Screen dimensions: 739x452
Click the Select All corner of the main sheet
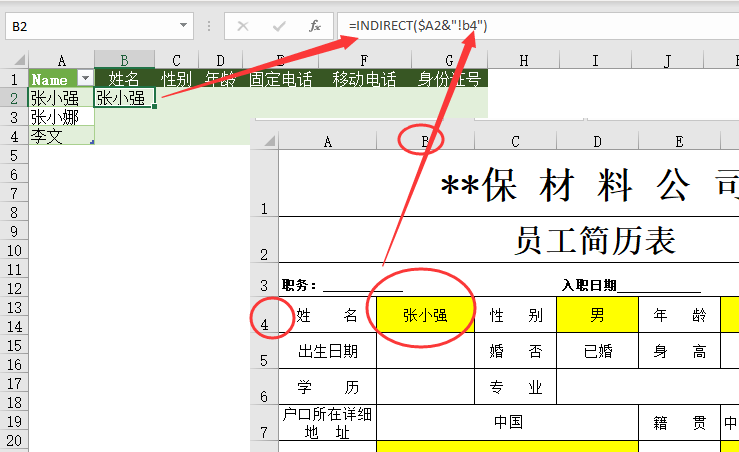[x=19, y=60]
